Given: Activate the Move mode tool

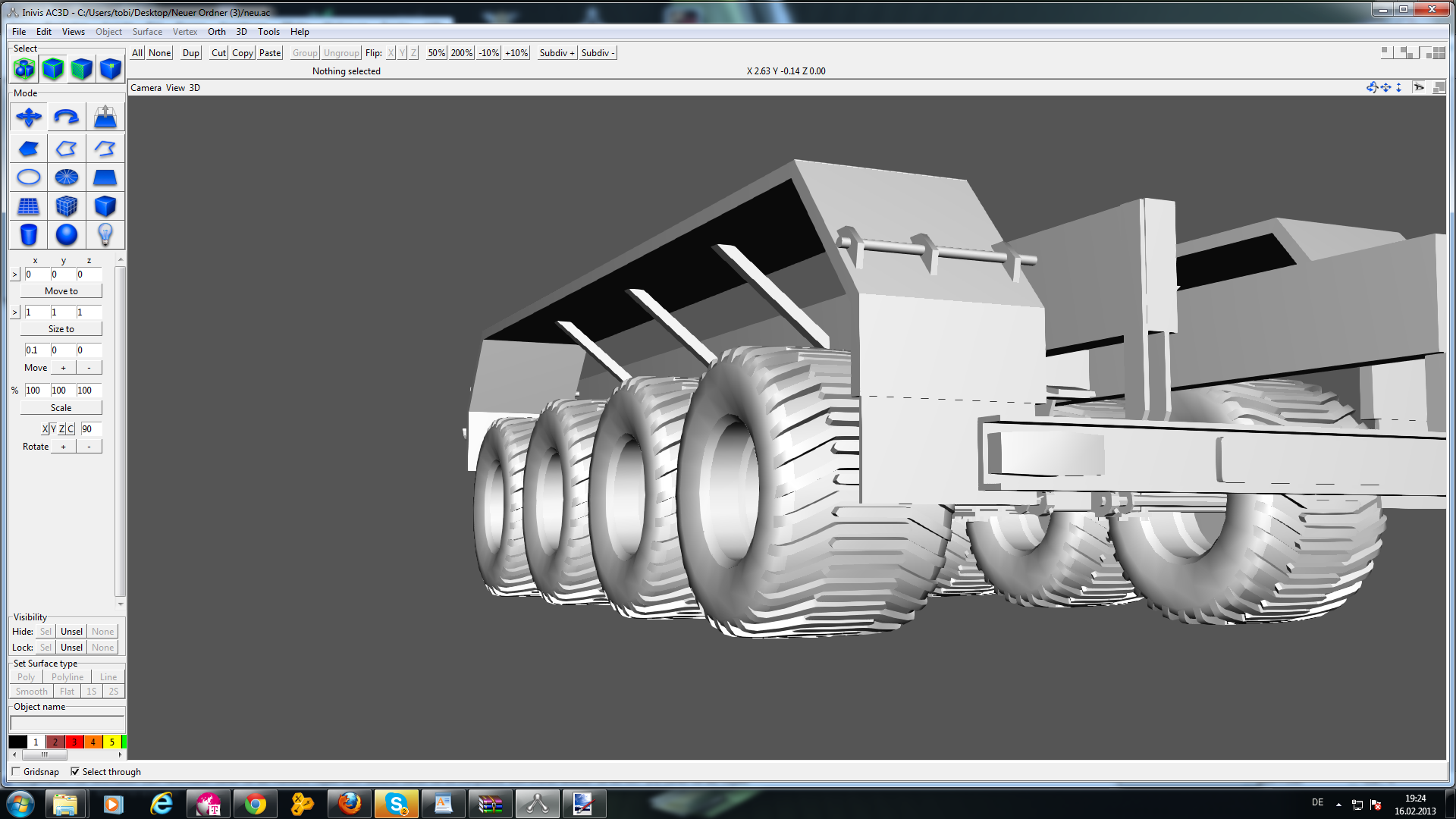Looking at the screenshot, I should 29,118.
